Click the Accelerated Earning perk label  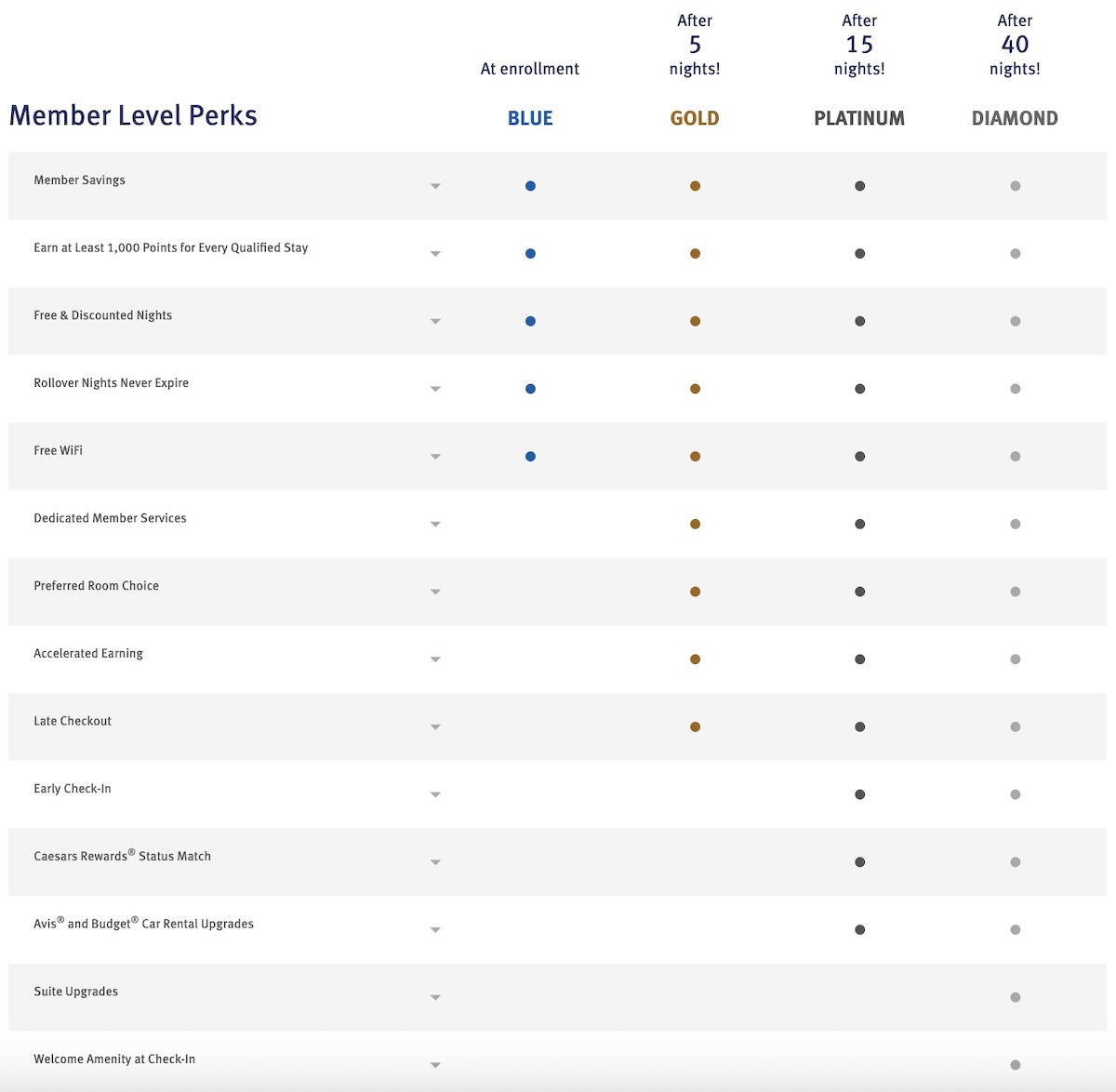(x=88, y=654)
